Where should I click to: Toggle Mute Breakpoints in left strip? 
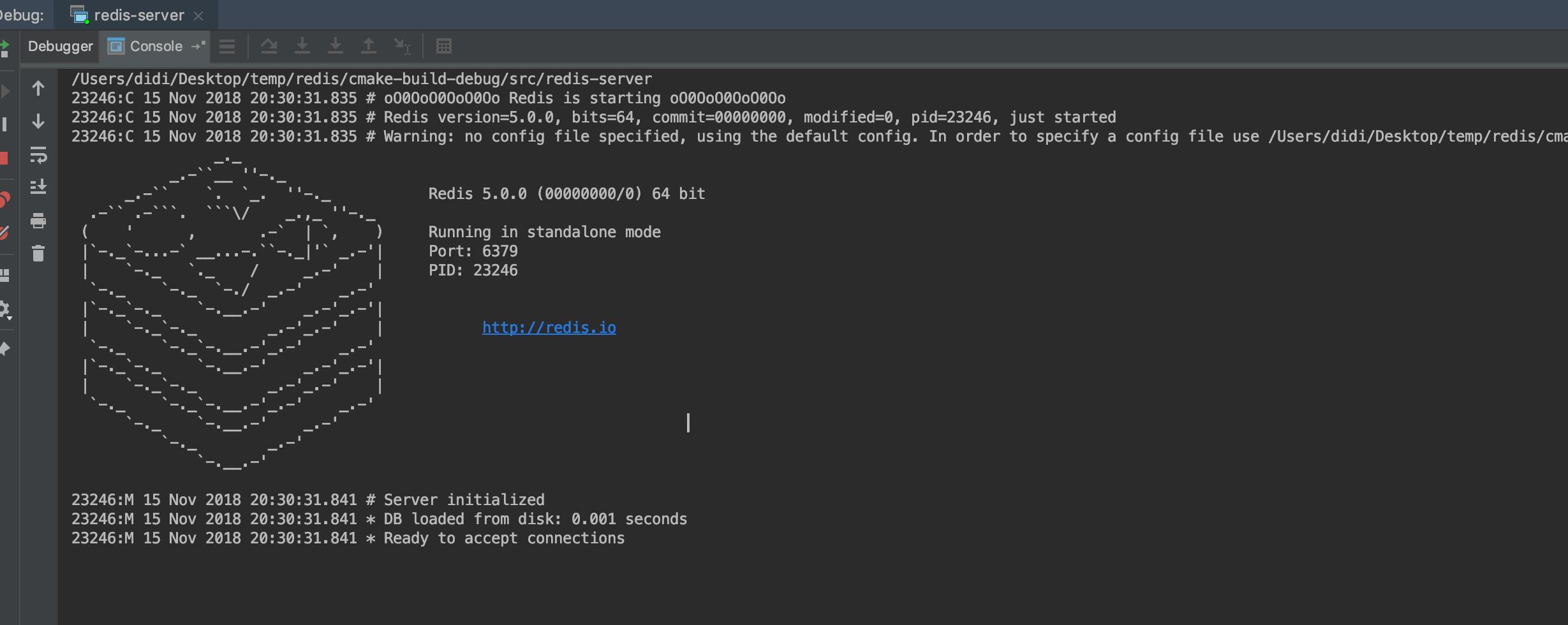click(4, 233)
